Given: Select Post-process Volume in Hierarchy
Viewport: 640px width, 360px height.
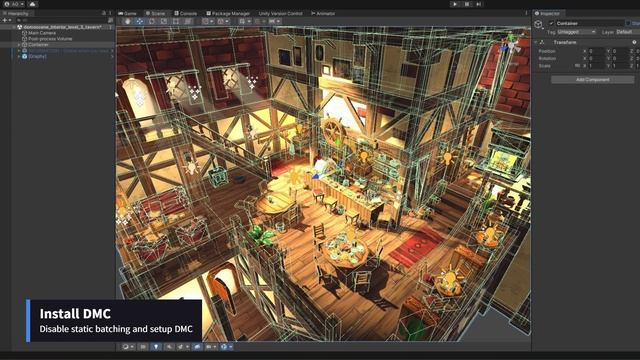Looking at the screenshot, I should tap(50, 39).
